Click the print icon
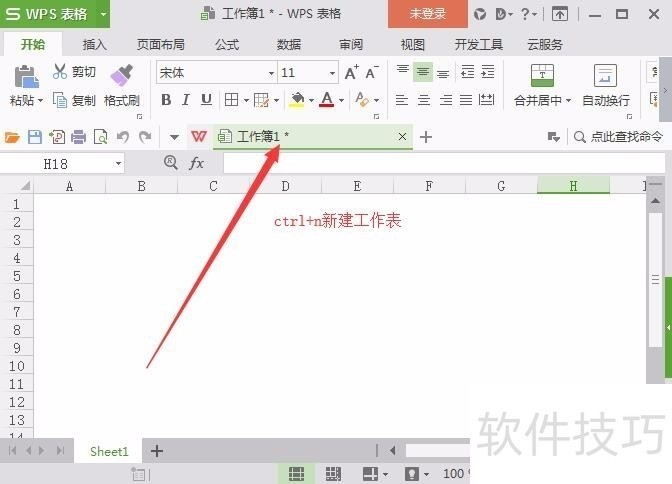672x484 pixels. coord(78,137)
